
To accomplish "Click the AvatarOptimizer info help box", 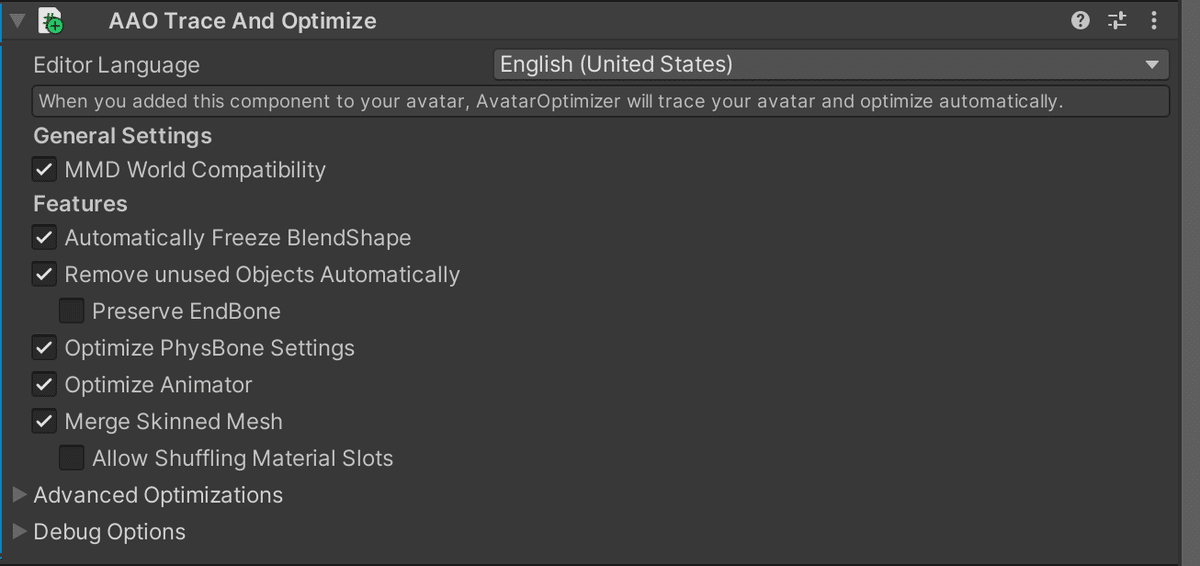I will tap(601, 102).
